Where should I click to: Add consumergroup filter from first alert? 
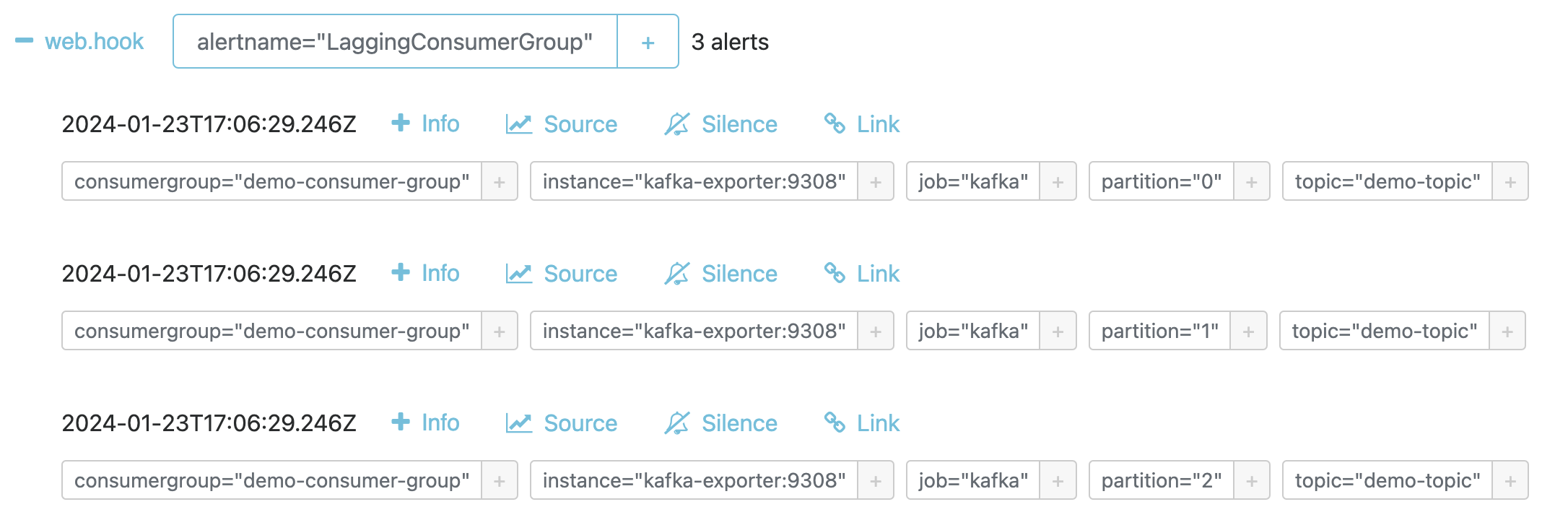[500, 181]
